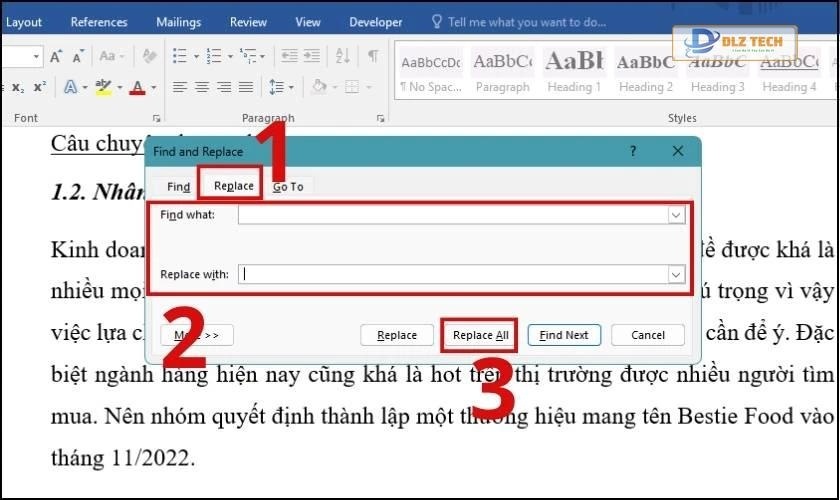Open the Replace with dropdown arrow

coord(676,274)
